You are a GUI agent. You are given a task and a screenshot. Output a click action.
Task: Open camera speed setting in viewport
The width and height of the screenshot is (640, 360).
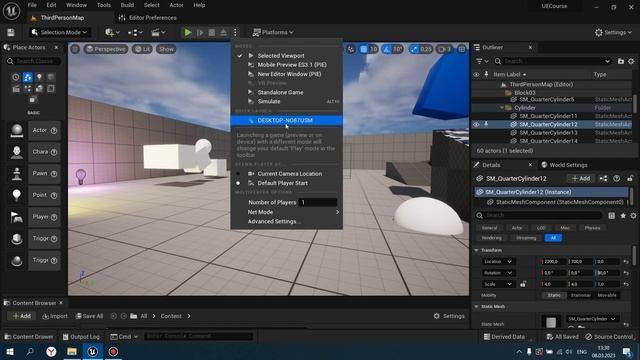pos(444,49)
